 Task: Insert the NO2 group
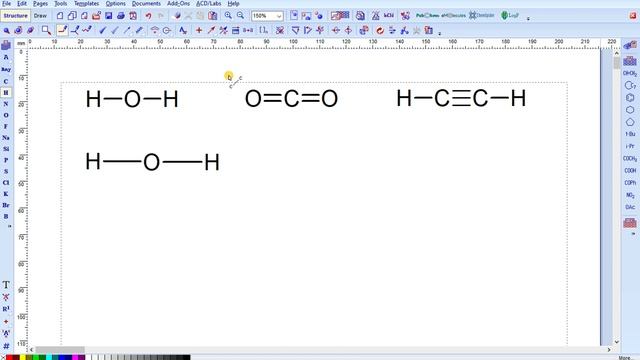pos(630,195)
